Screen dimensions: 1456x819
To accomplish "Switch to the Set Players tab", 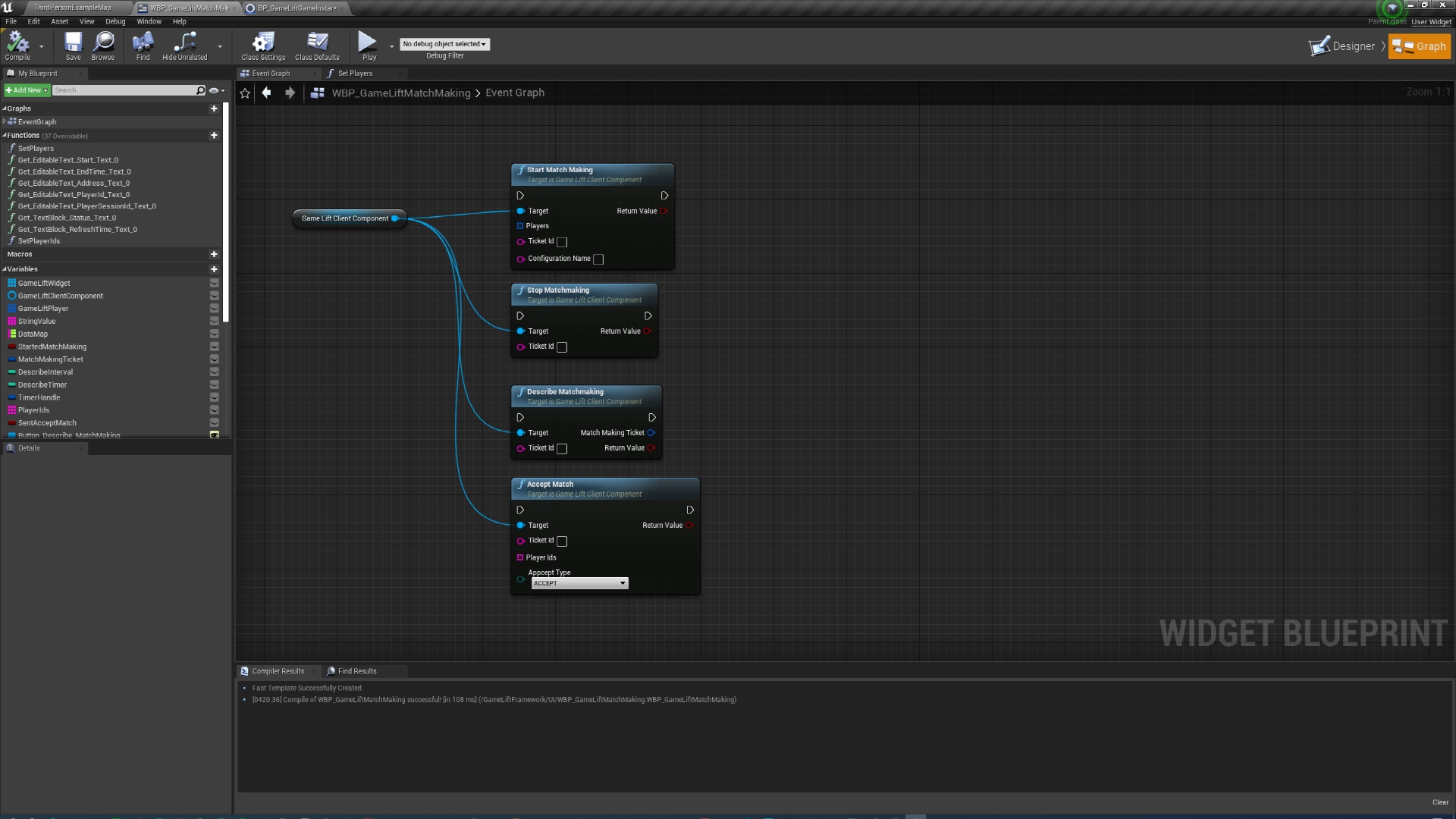I will (355, 74).
